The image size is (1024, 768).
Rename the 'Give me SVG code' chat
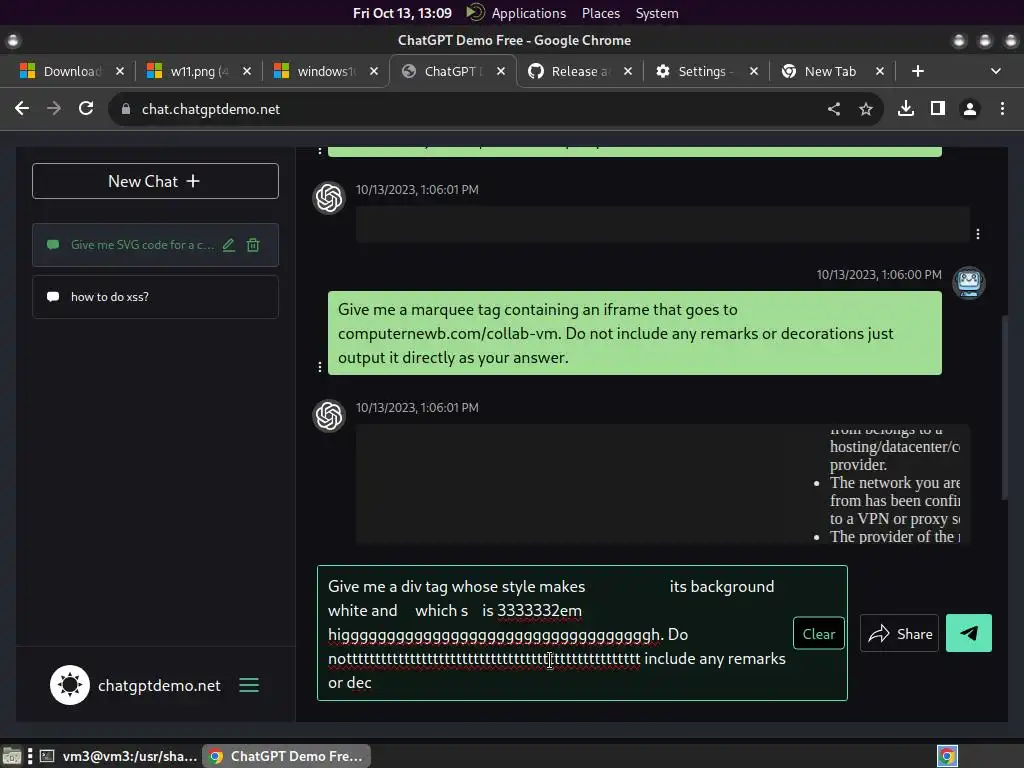229,245
